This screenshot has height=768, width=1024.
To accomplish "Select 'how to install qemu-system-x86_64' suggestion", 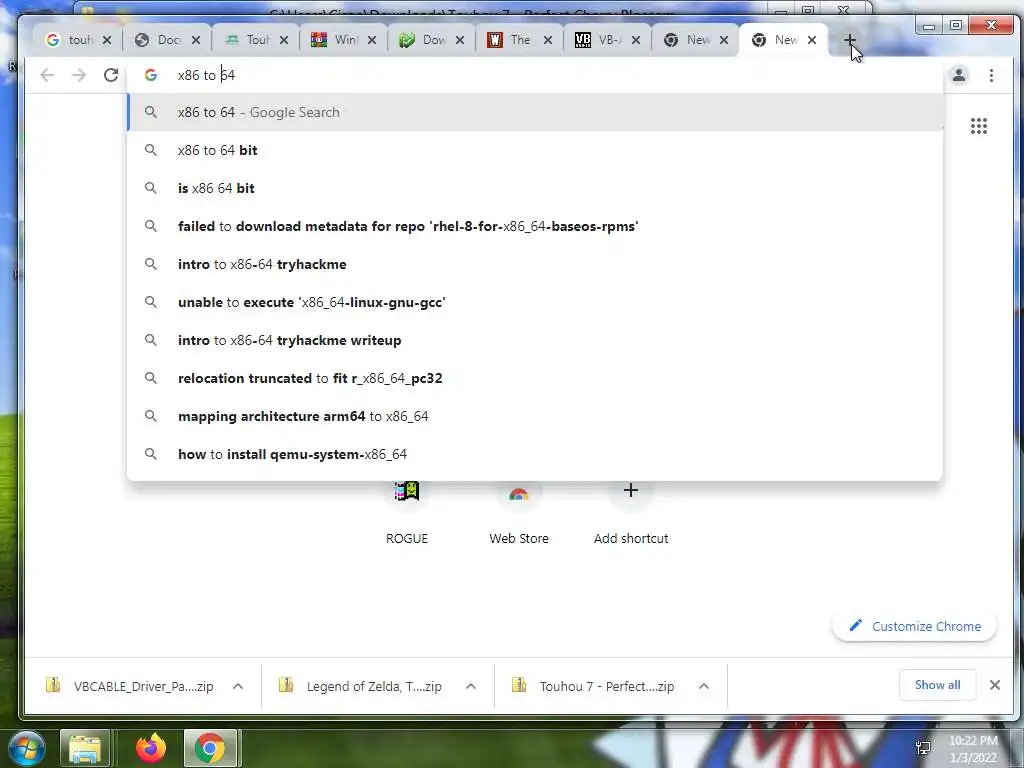I will click(x=535, y=454).
